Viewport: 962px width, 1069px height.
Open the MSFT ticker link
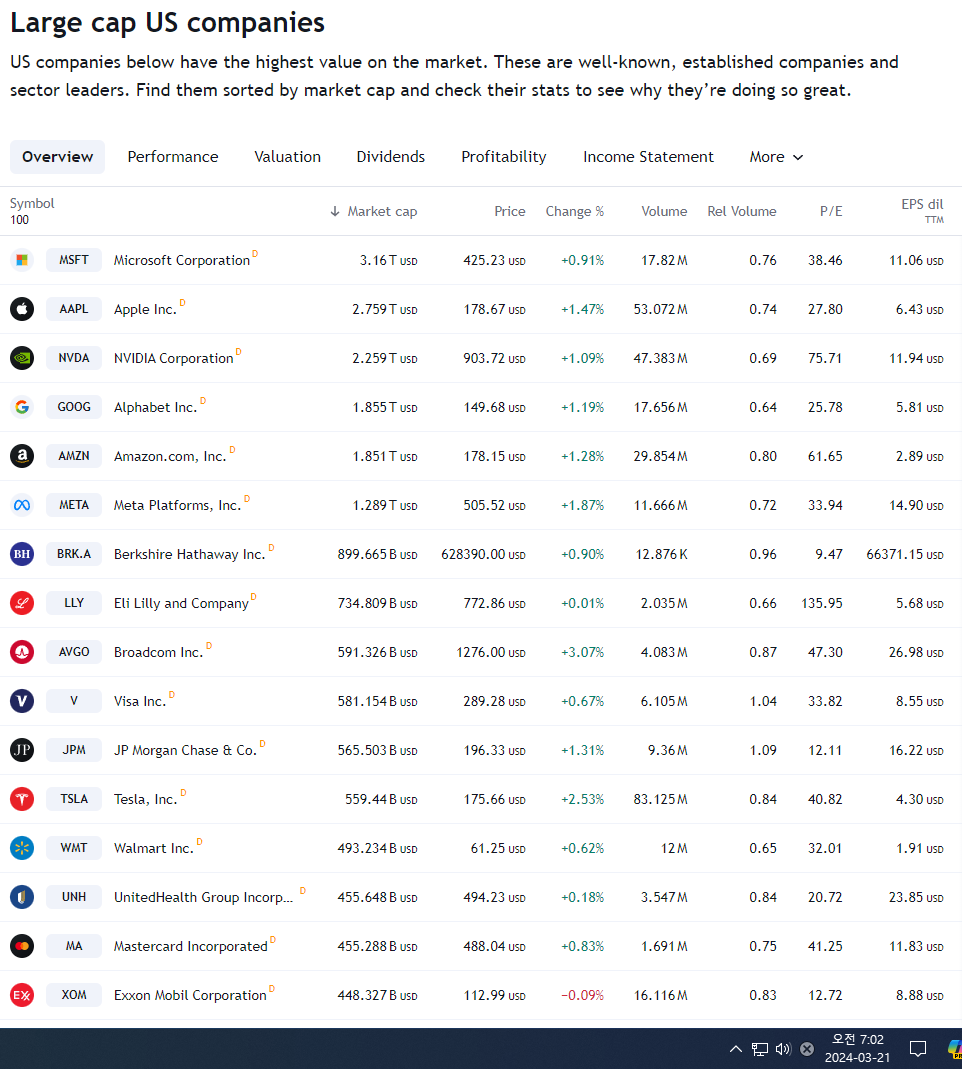74,260
